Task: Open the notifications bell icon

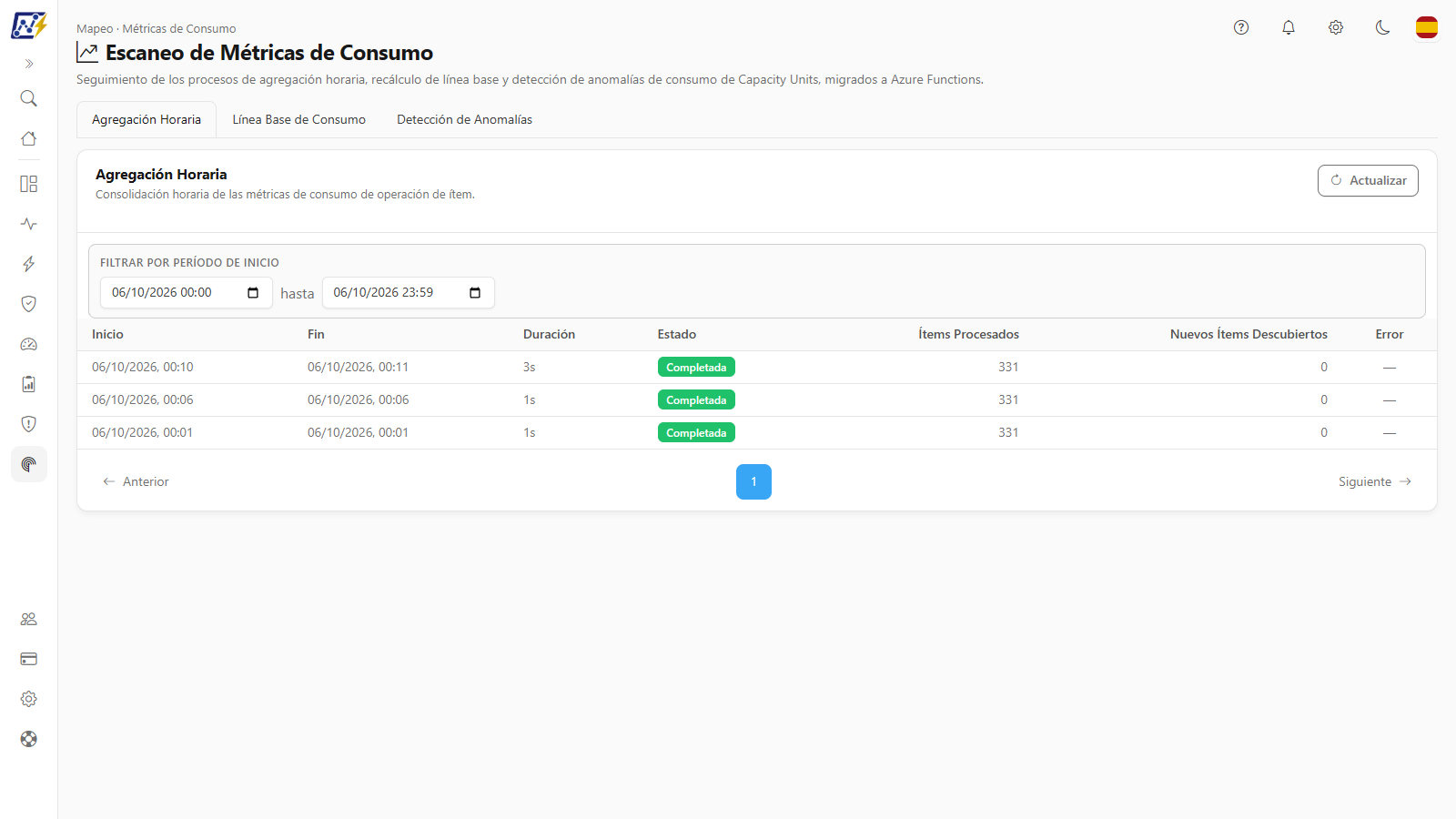Action: [1289, 27]
